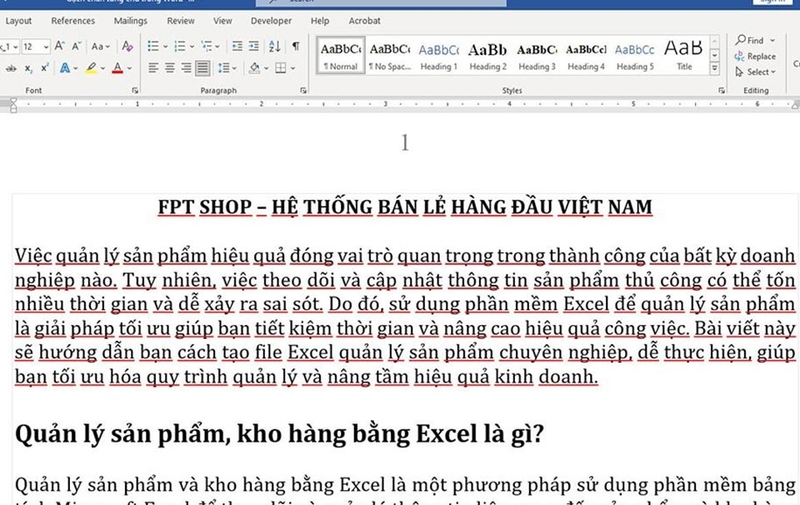This screenshot has height=505, width=800.
Task: Open the Select menu in Editing
Action: (x=755, y=72)
